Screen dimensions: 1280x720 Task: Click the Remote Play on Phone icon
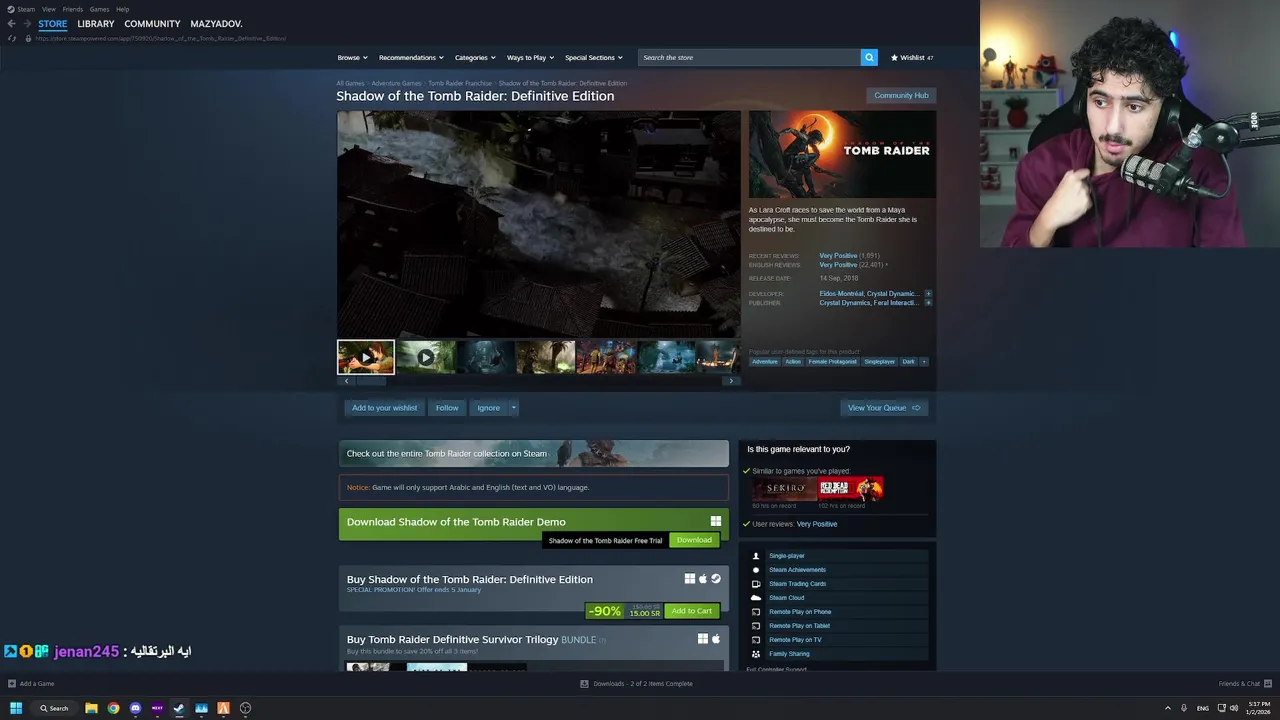pos(756,612)
